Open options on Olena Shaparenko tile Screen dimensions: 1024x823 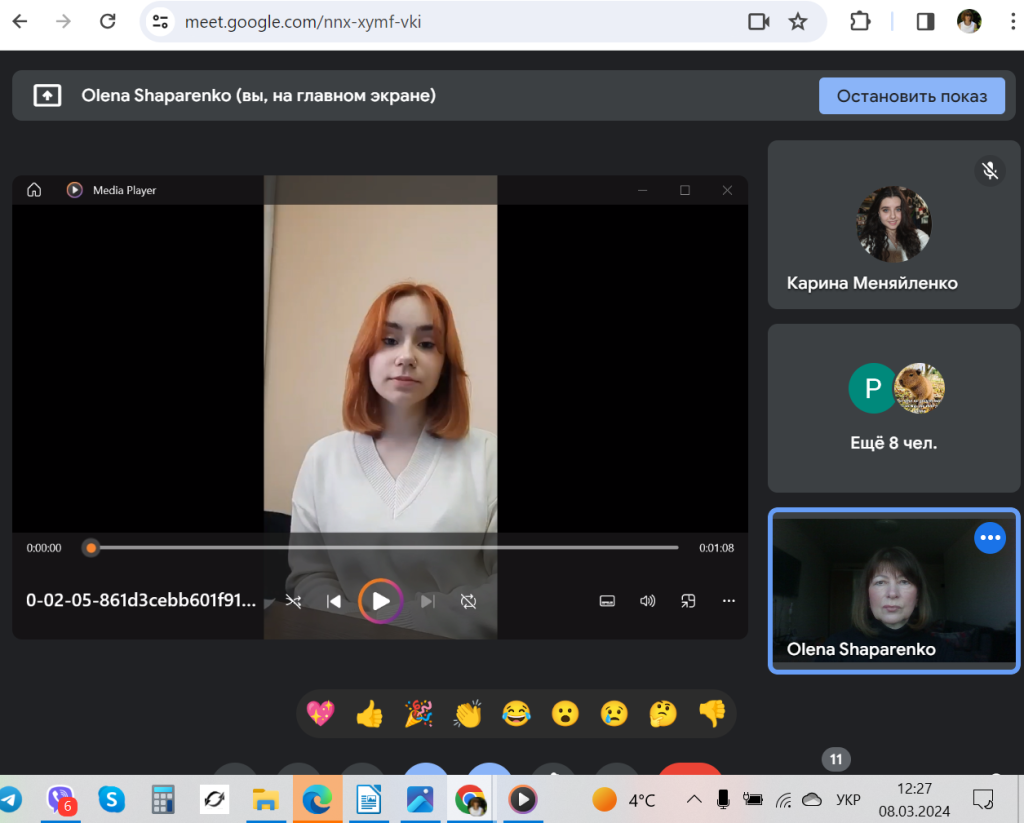click(990, 538)
